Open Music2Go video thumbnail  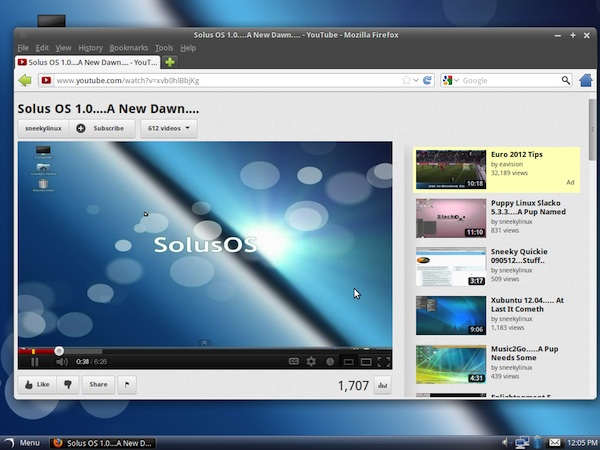point(451,364)
